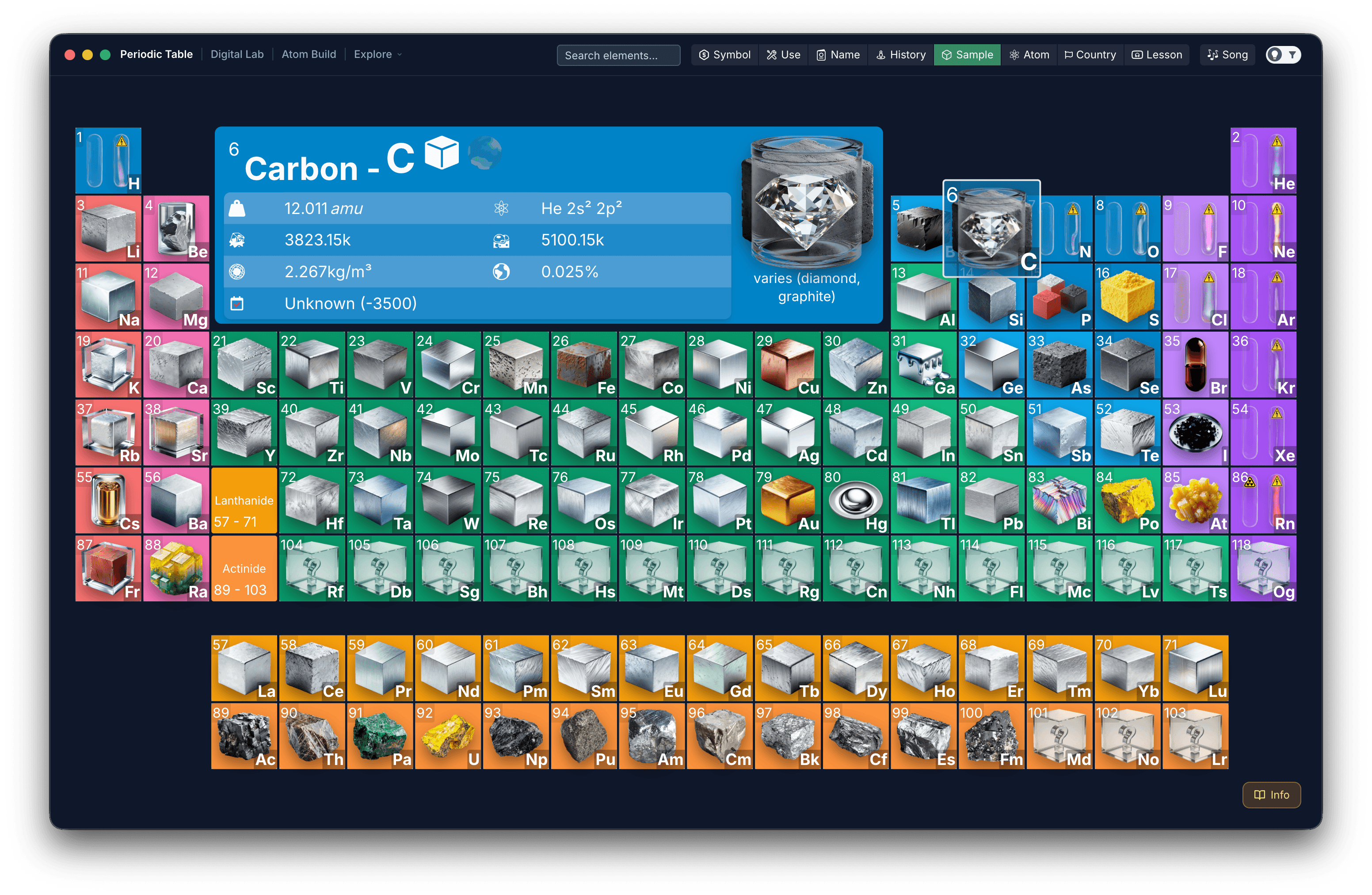Image resolution: width=1372 pixels, height=895 pixels.
Task: Select the Beryllium (Be) element tile
Action: pyautogui.click(x=176, y=228)
